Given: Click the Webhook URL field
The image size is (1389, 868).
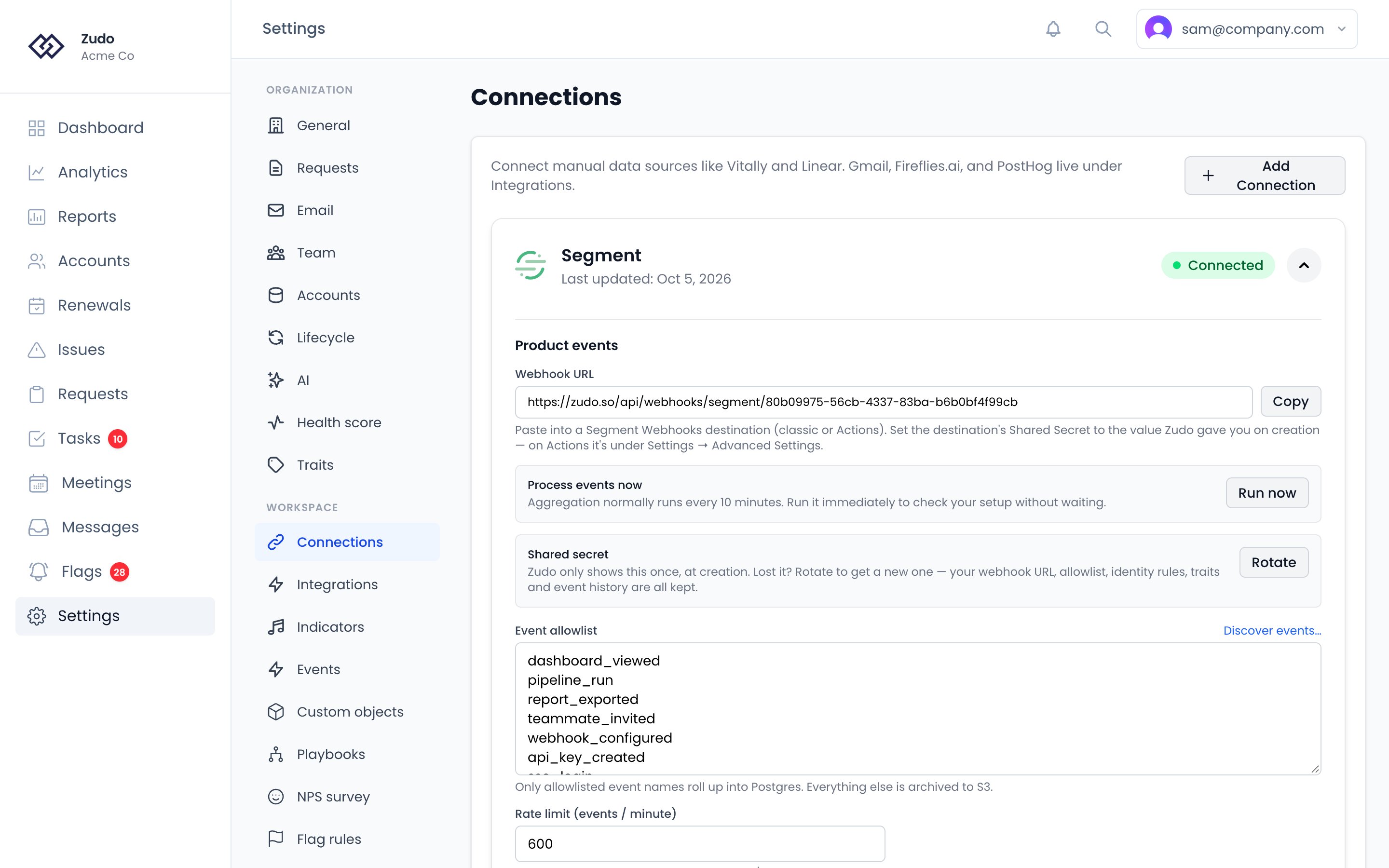Looking at the screenshot, I should pyautogui.click(x=884, y=402).
